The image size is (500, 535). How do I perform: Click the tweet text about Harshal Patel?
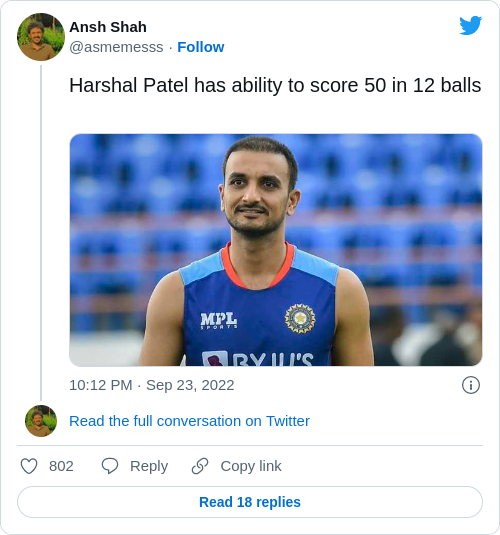[275, 85]
